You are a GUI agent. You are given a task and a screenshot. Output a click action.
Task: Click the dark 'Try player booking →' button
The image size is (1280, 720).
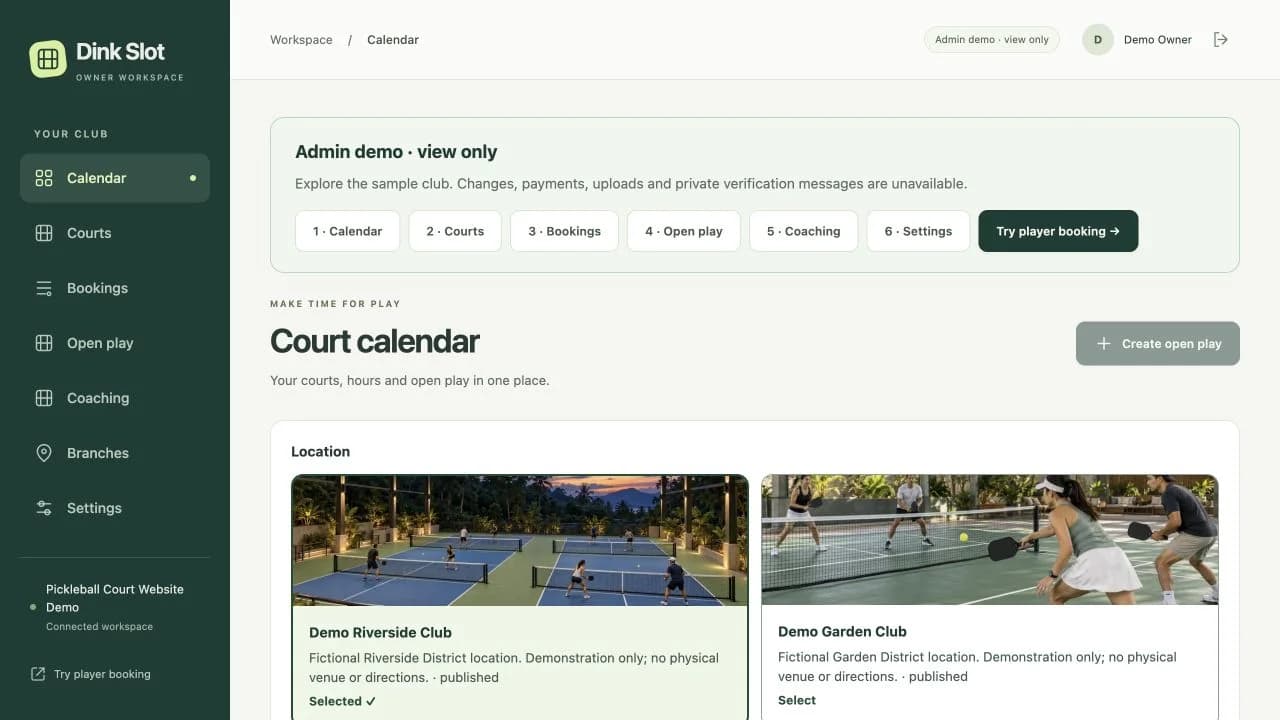[1058, 231]
